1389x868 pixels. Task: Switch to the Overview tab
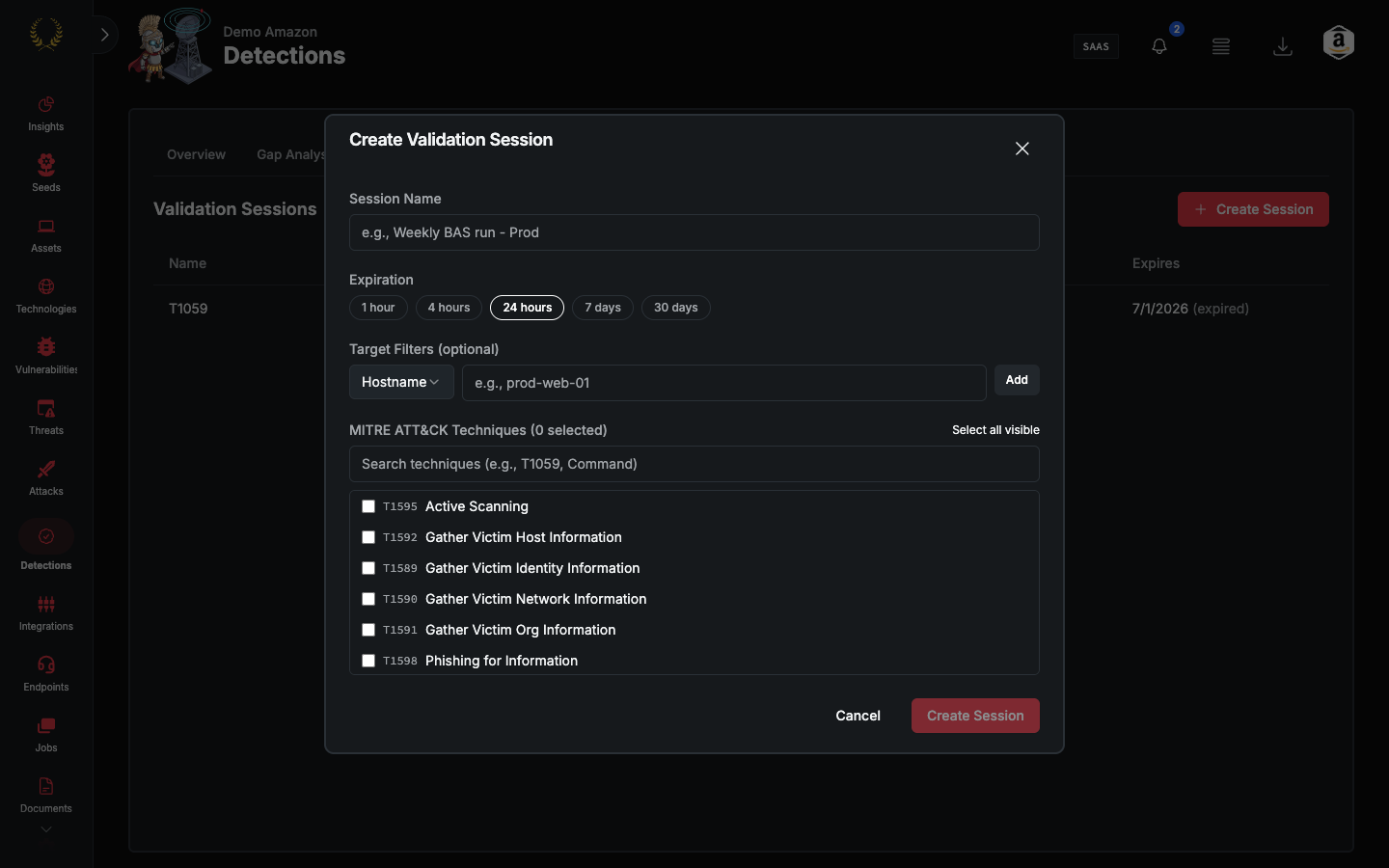(196, 154)
